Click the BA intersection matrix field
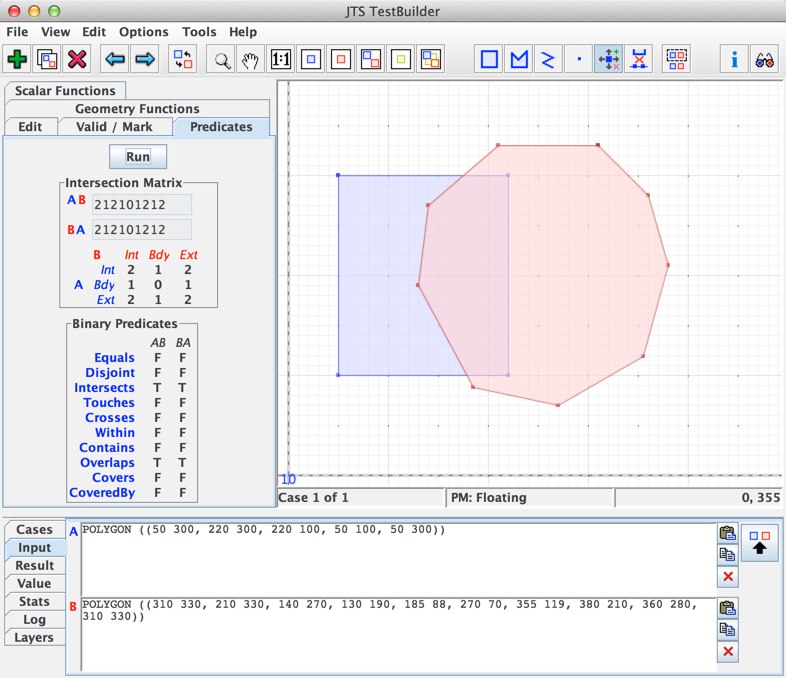 (142, 230)
